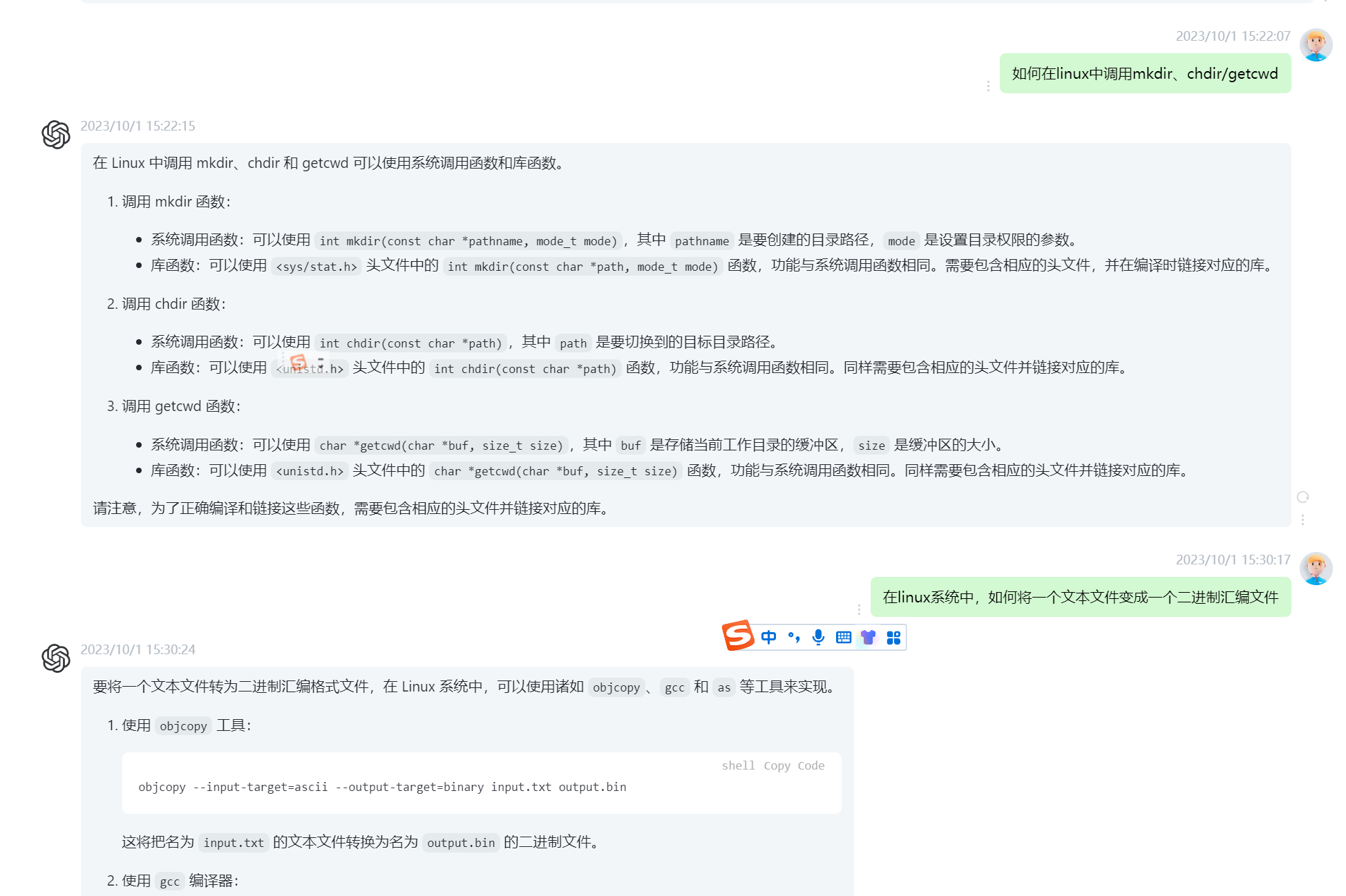The width and height of the screenshot is (1346, 896).
Task: Open options dots beside binary assembly question
Action: coord(859,609)
